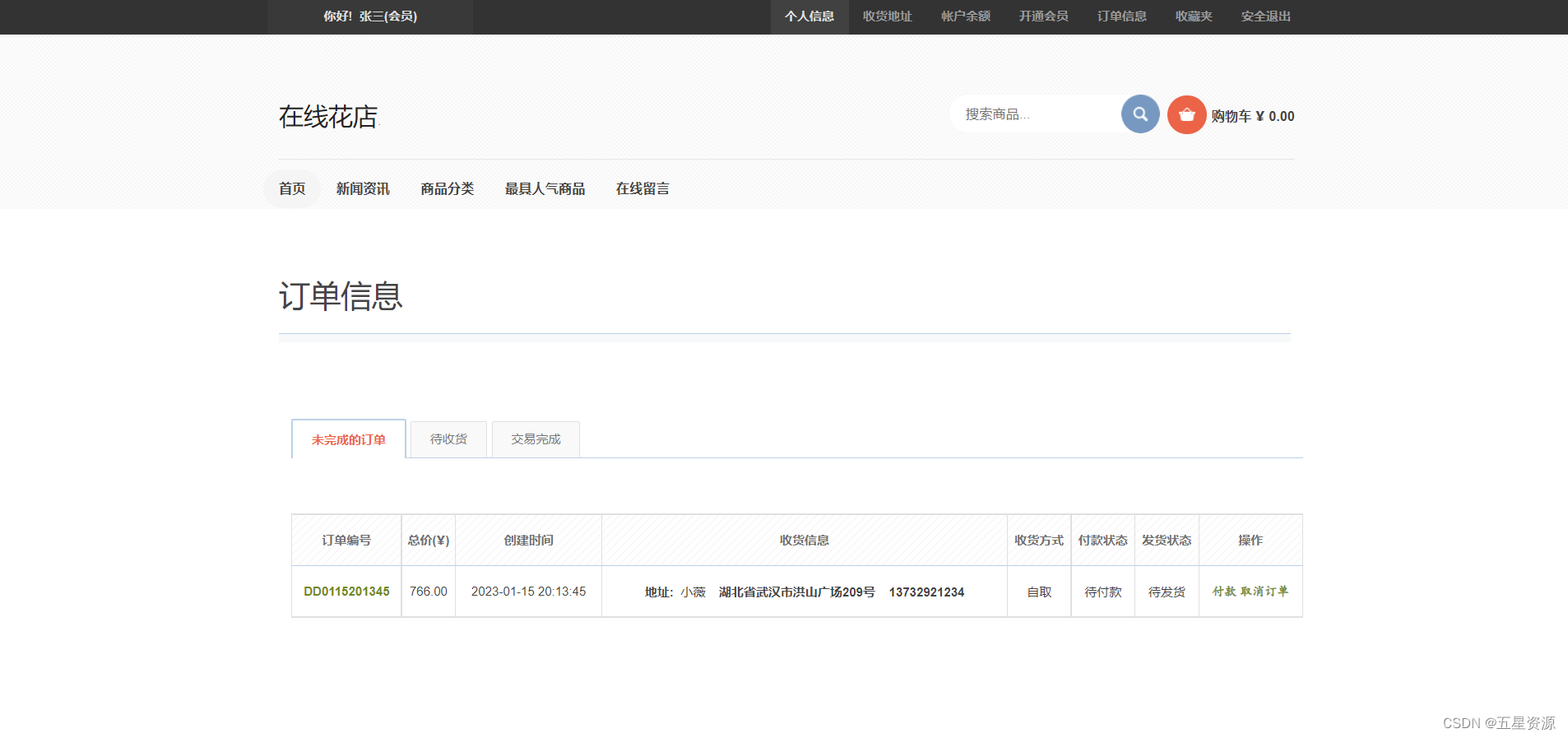Open 订单信息 in top bar

pyautogui.click(x=1122, y=16)
